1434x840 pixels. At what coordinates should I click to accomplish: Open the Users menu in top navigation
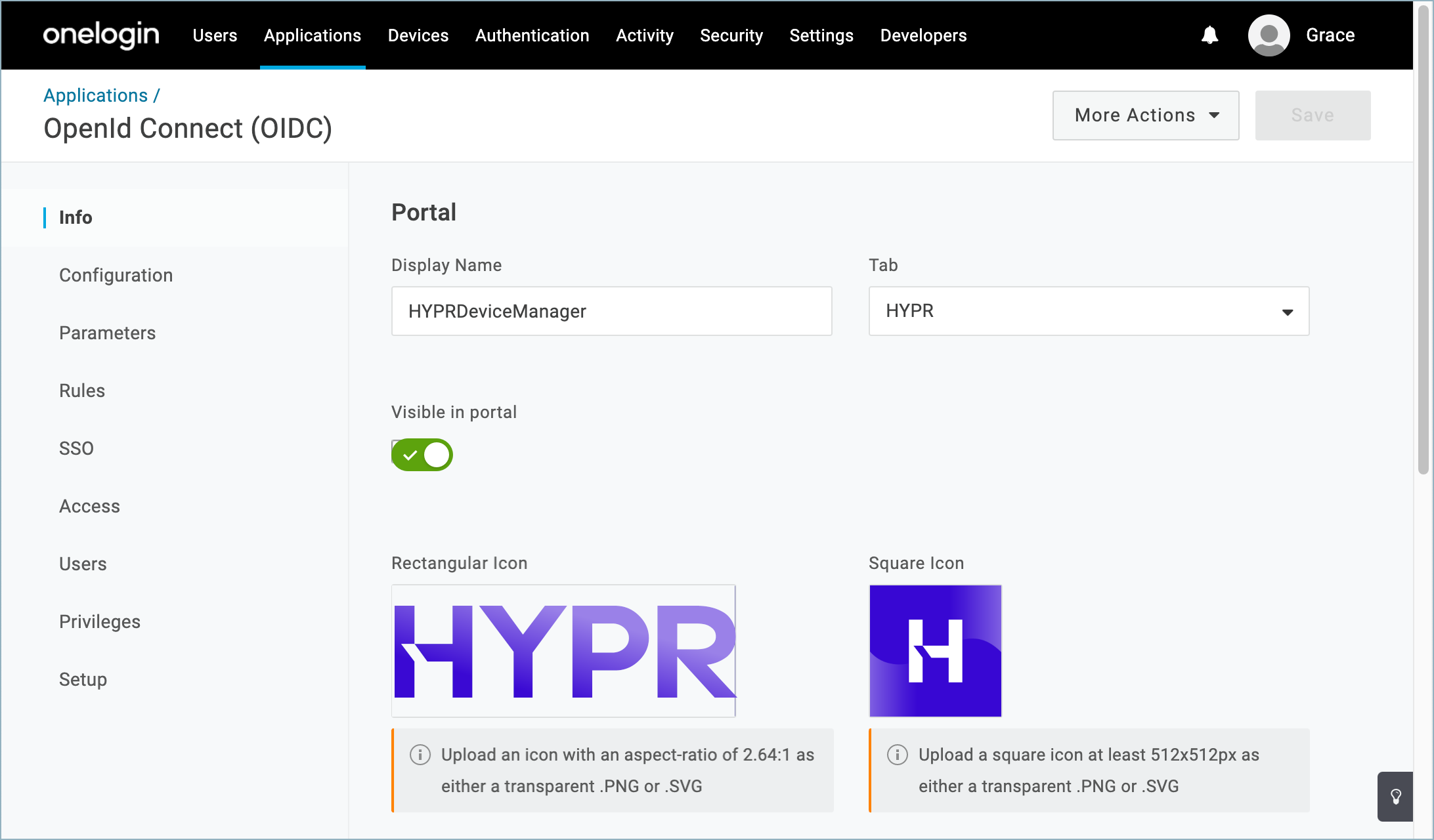tap(215, 35)
